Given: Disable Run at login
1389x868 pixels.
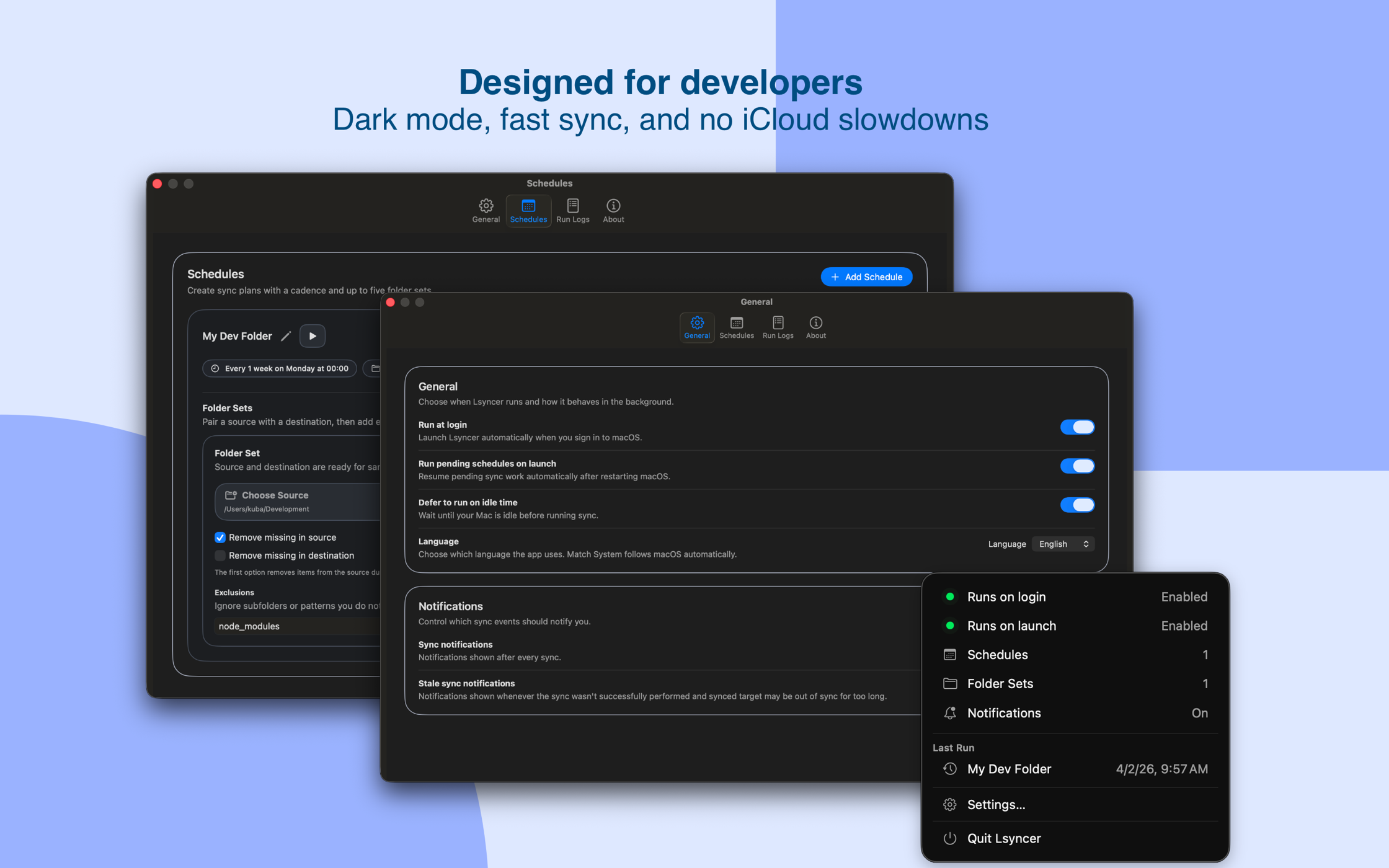Looking at the screenshot, I should pyautogui.click(x=1077, y=427).
